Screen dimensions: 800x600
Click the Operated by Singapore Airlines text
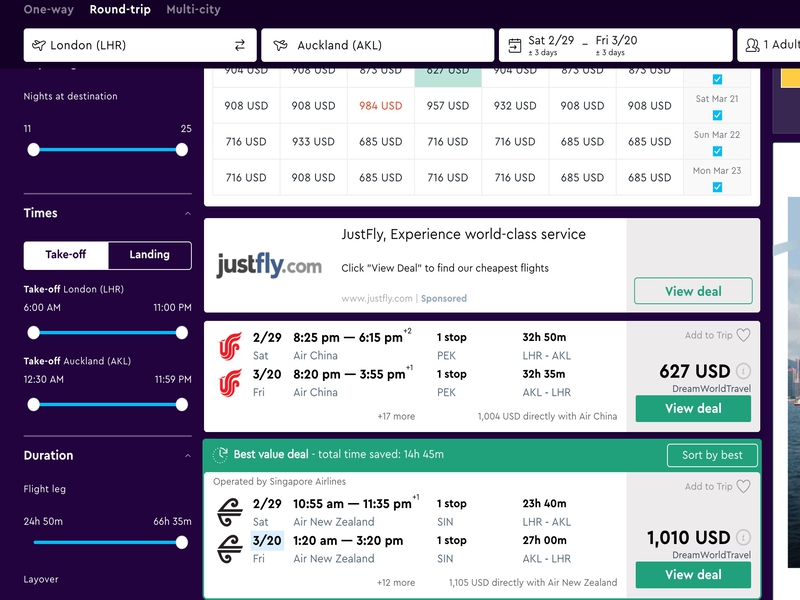pyautogui.click(x=280, y=482)
